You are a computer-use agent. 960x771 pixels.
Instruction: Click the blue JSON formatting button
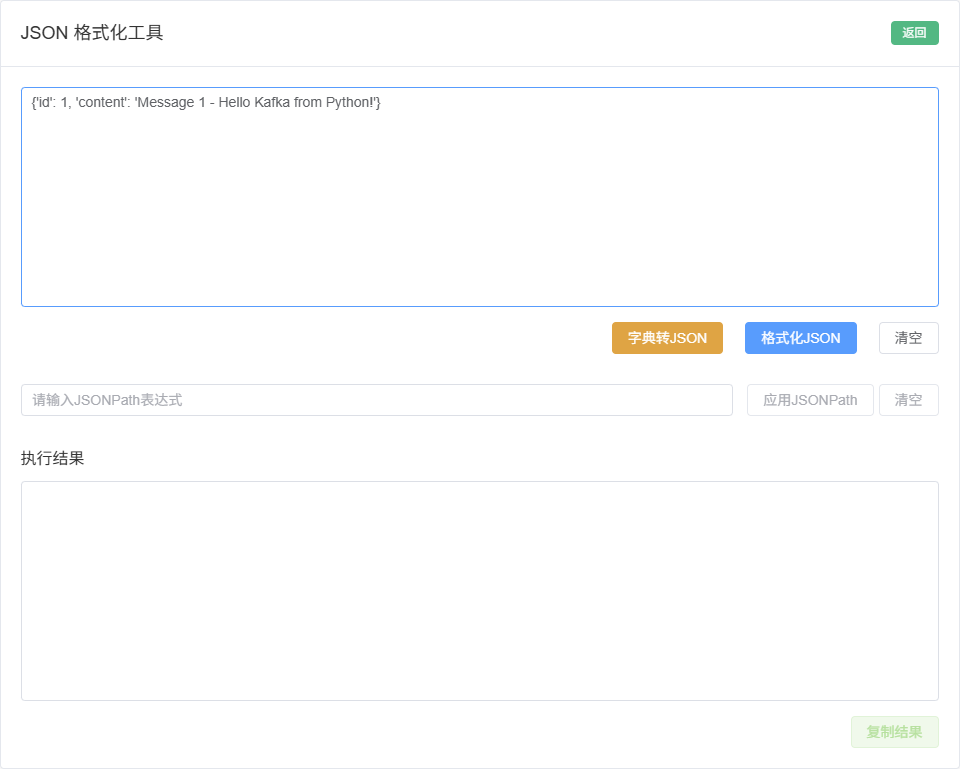click(x=800, y=338)
